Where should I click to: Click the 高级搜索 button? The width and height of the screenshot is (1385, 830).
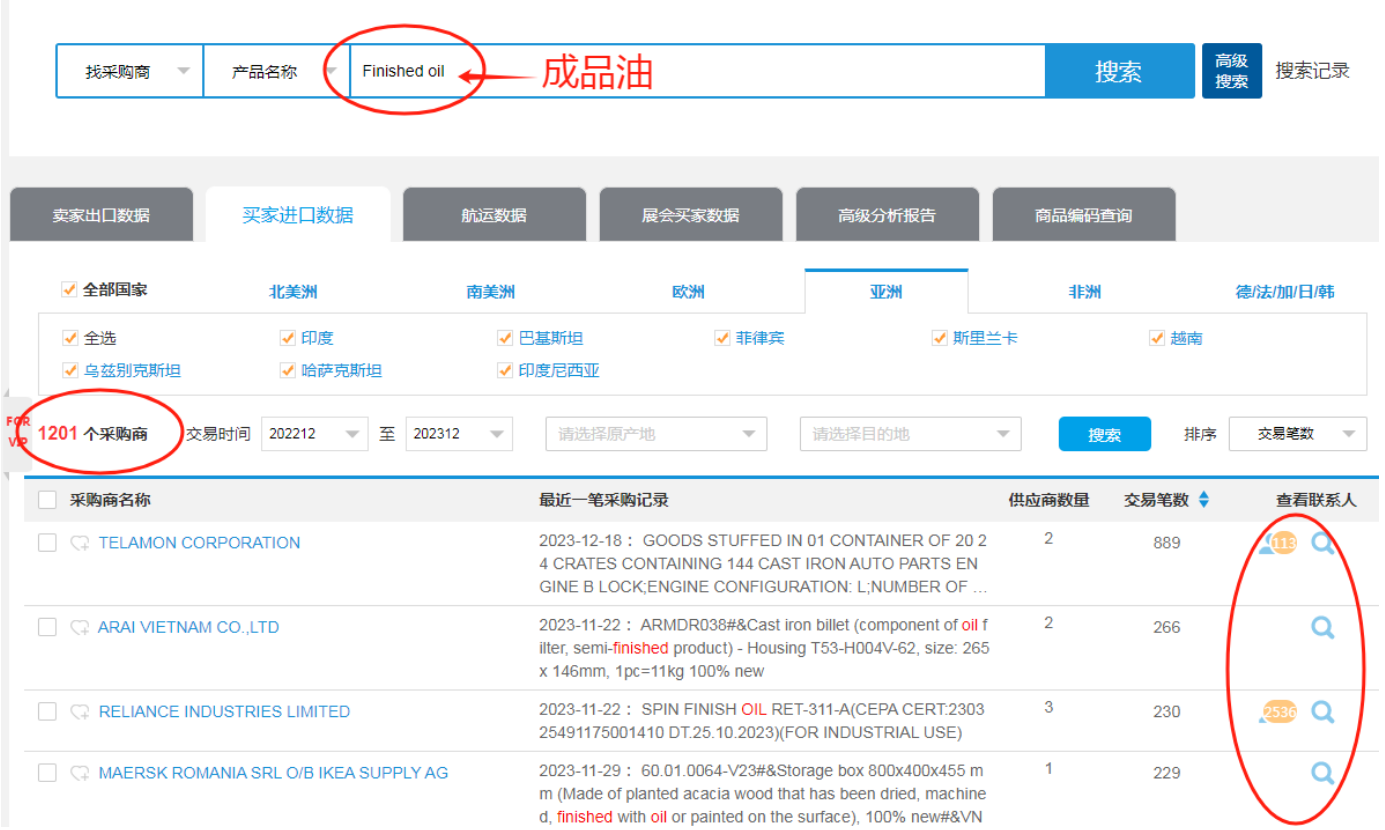[1231, 71]
